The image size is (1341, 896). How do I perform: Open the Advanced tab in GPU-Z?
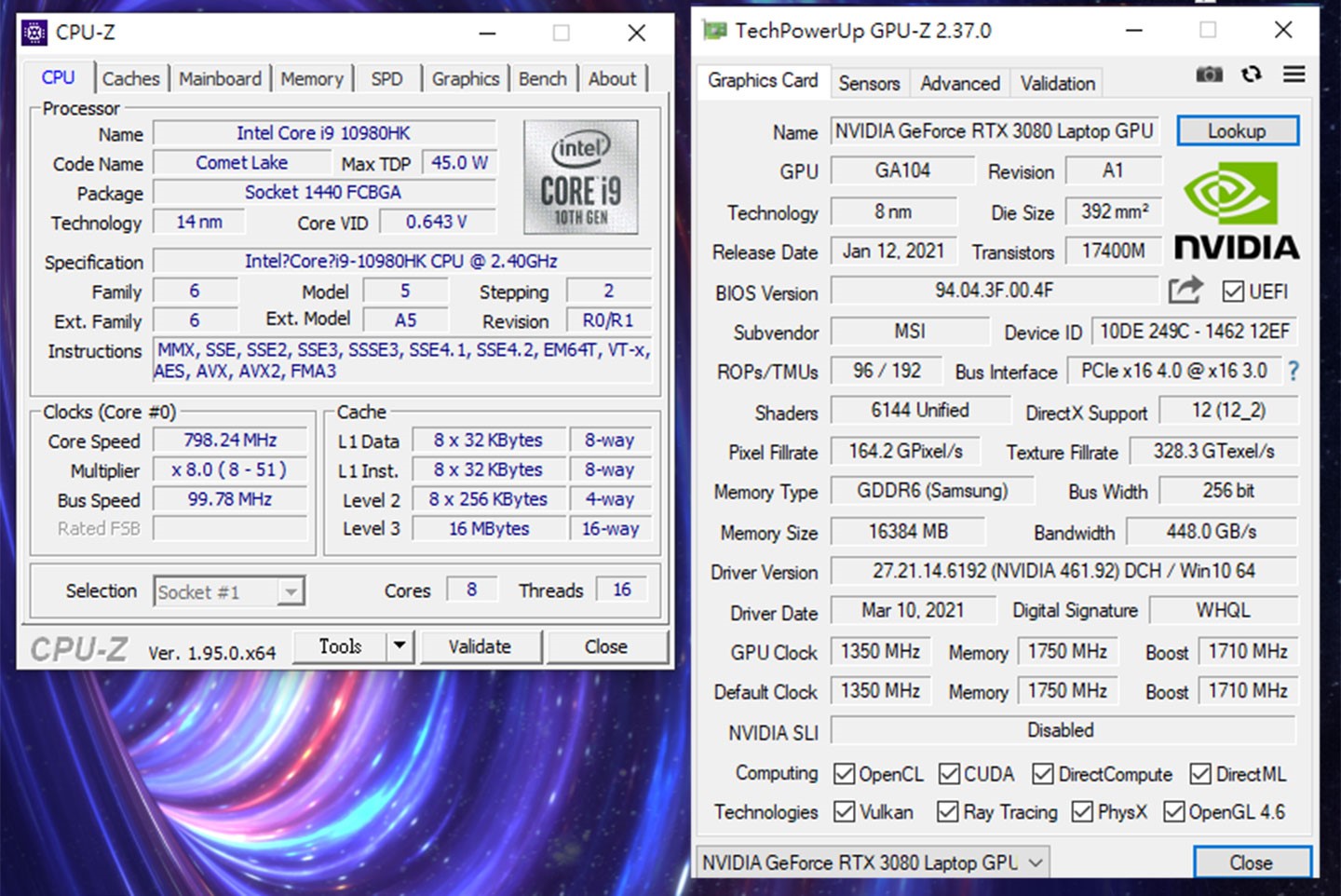[960, 84]
